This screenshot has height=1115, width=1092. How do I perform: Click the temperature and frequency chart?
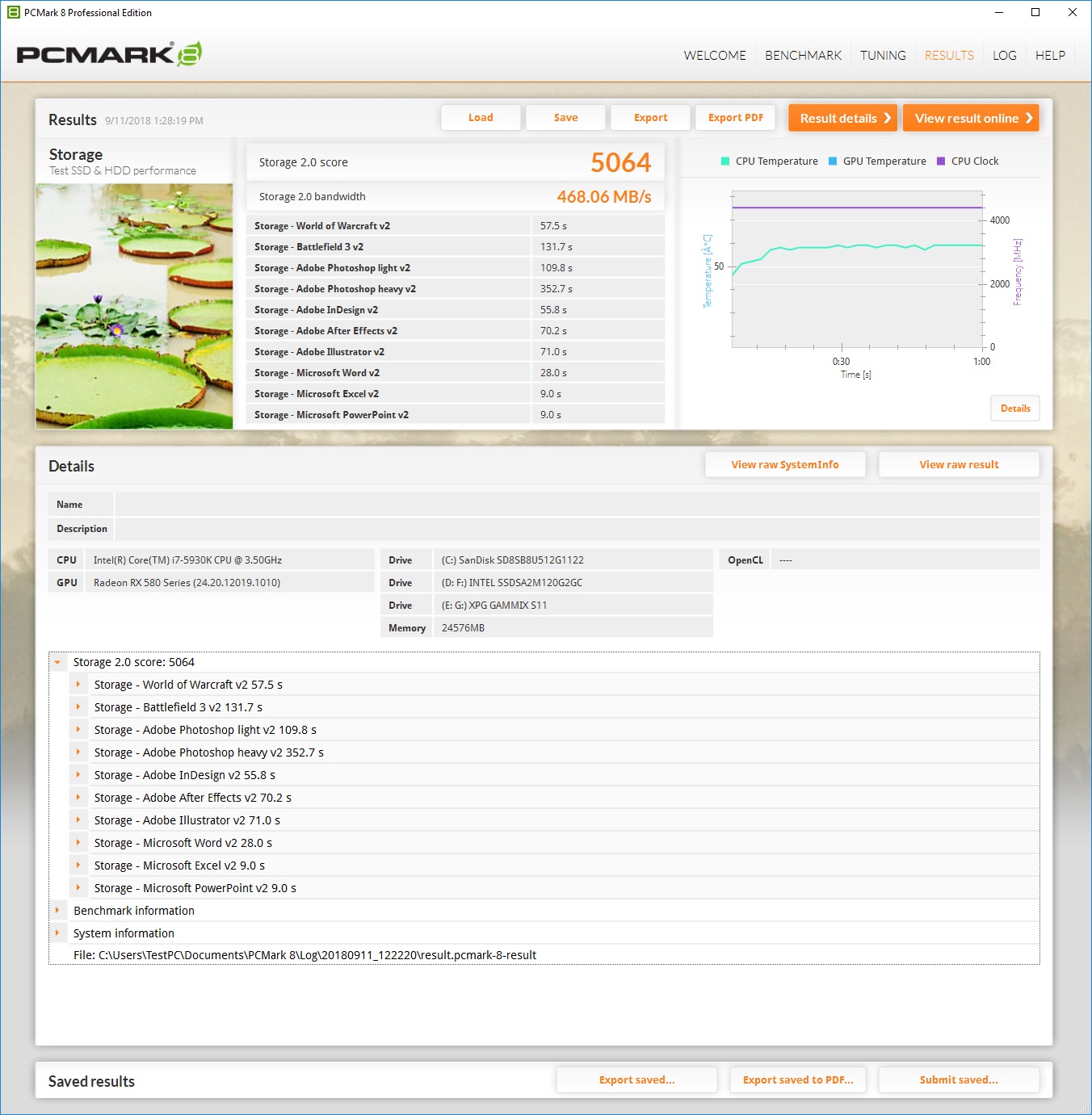(858, 270)
